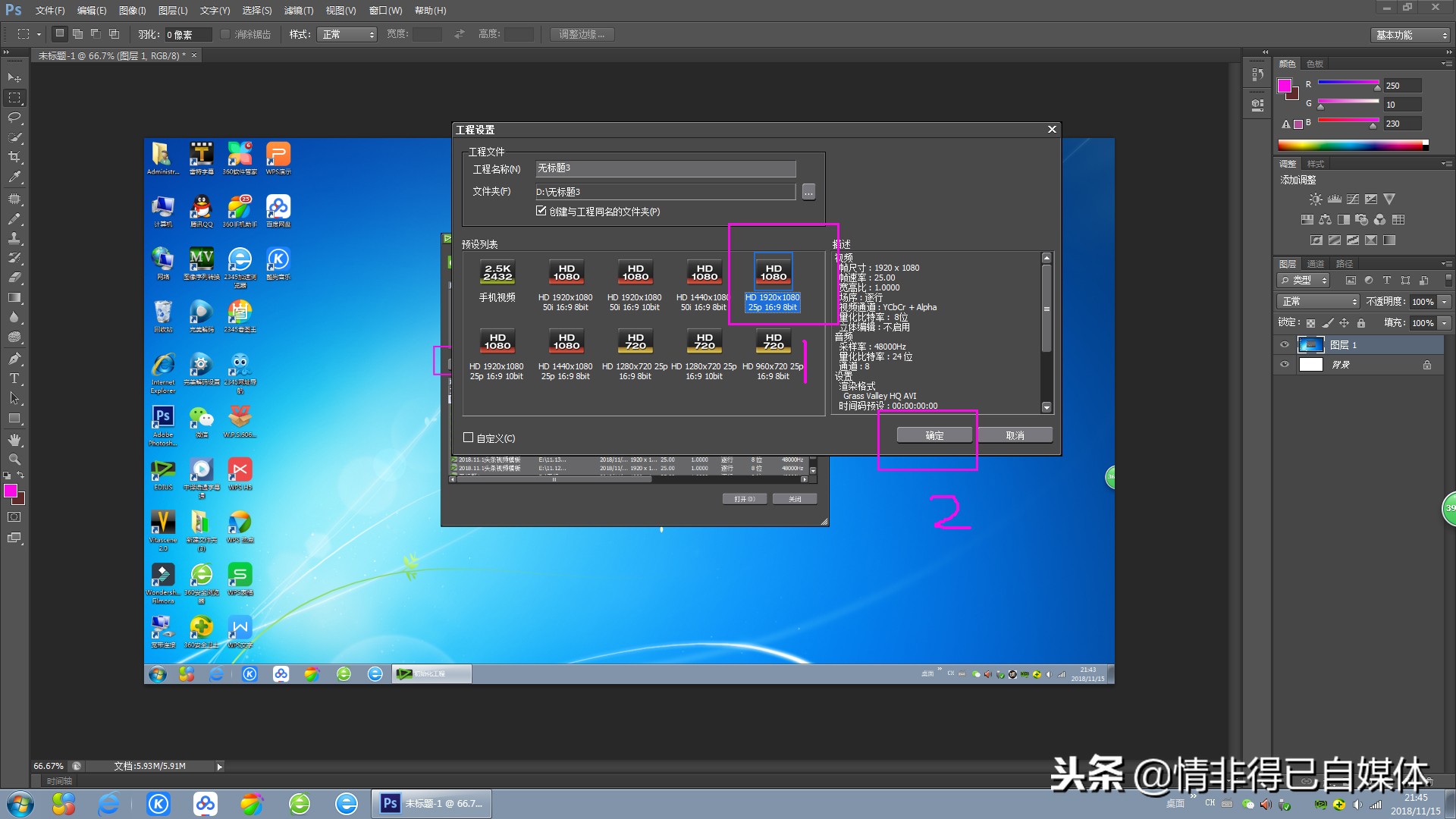Select the Zoom tool
Viewport: 1456px width, 819px height.
tap(14, 459)
